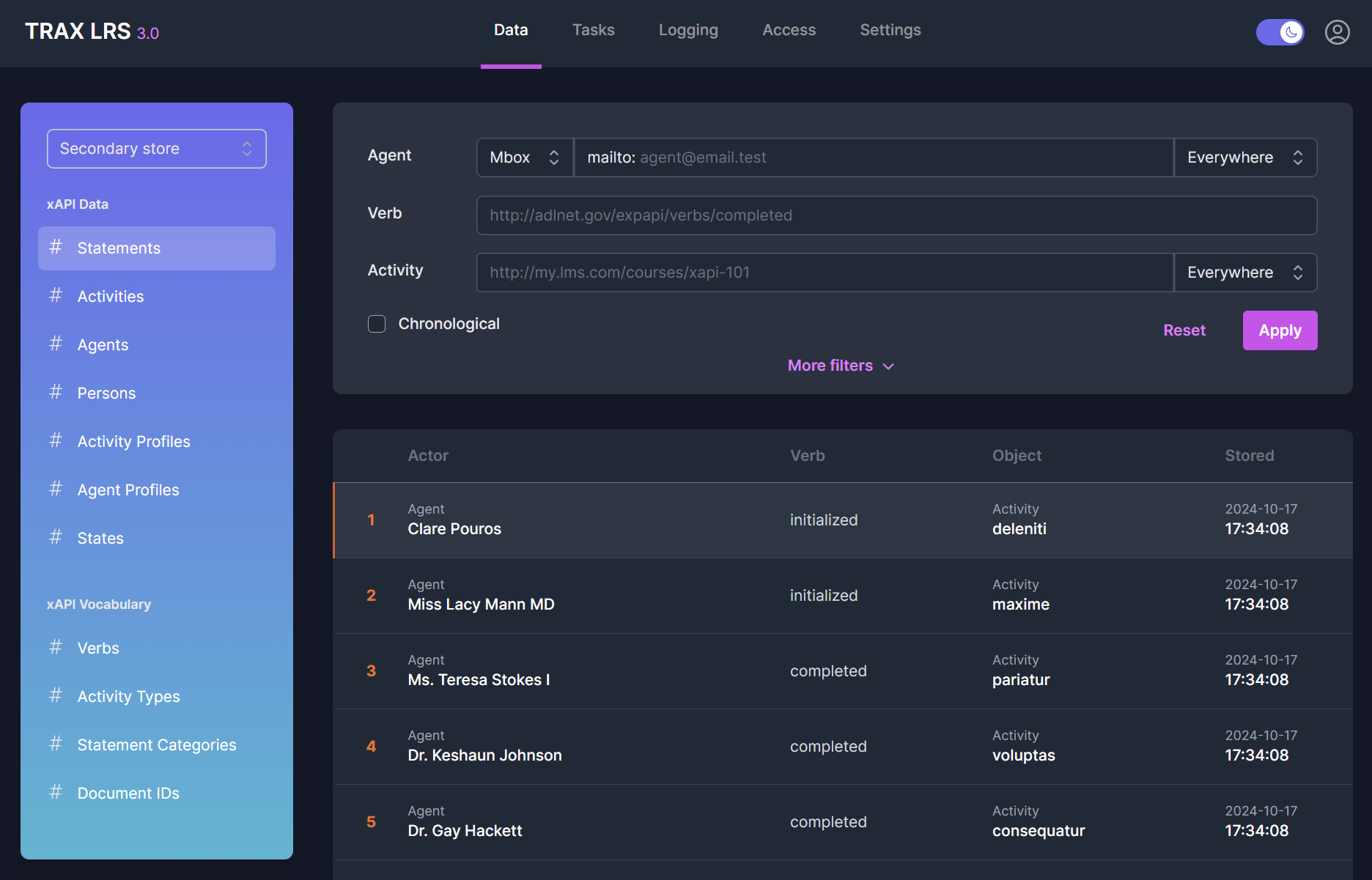1372x880 pixels.
Task: Open the Agent row Everywhere dropdown
Action: 1244,158
